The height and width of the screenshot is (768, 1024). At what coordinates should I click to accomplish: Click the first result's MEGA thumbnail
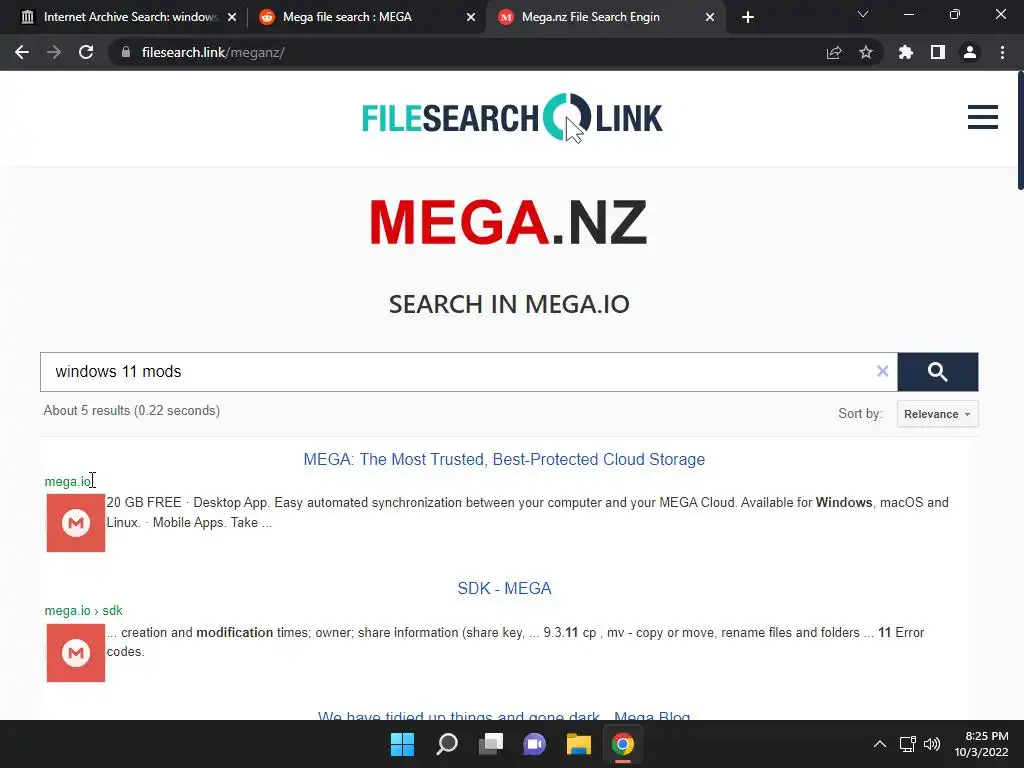click(x=76, y=523)
